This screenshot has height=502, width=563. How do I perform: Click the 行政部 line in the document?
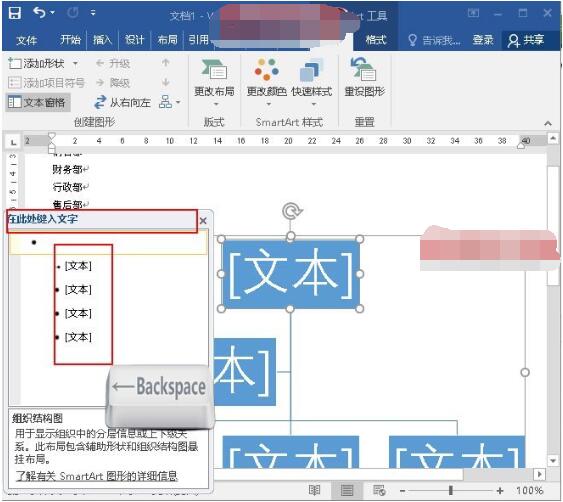pyautogui.click(x=68, y=187)
